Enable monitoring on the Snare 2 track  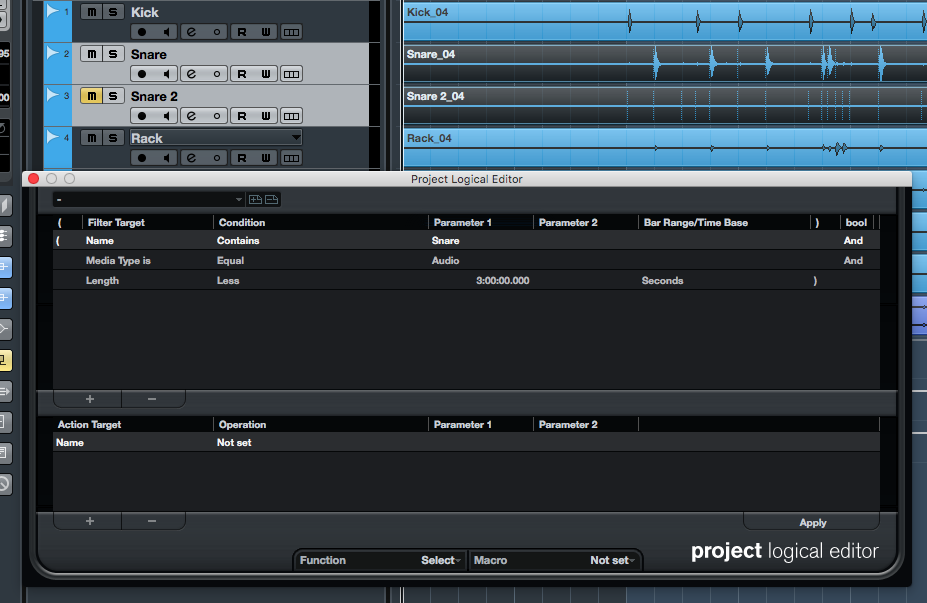click(x=166, y=116)
